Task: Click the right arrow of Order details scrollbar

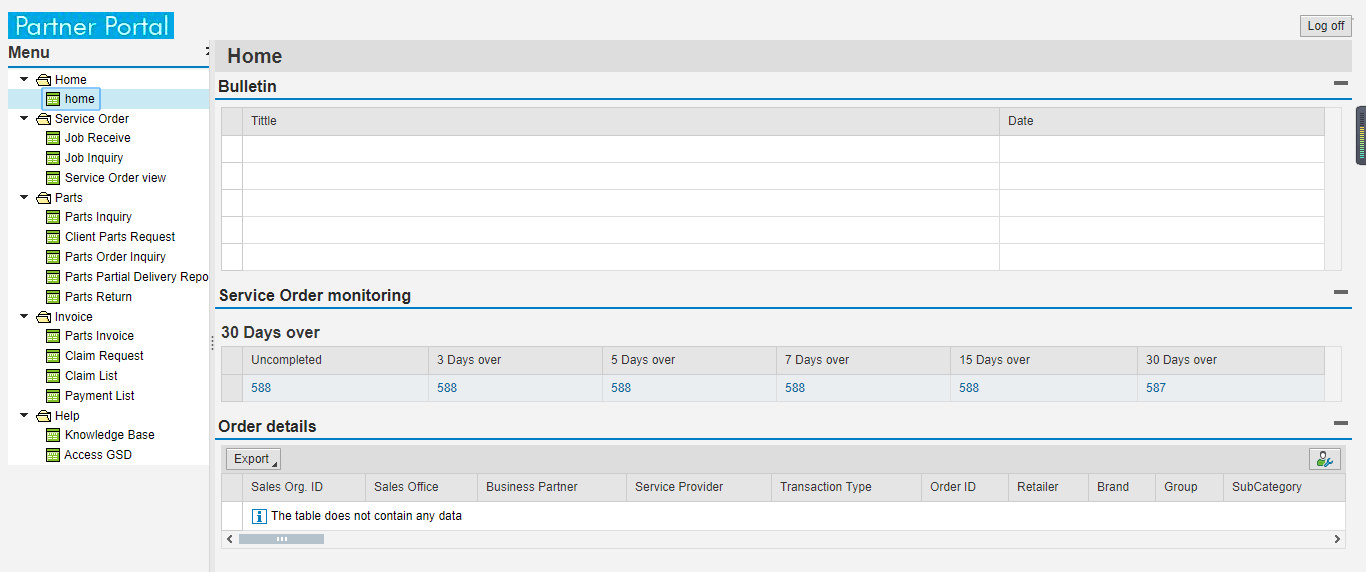Action: click(1338, 539)
